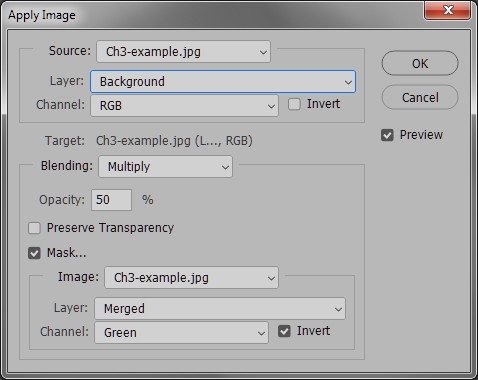
Task: Uncheck the mask Invert checkbox
Action: click(x=284, y=331)
